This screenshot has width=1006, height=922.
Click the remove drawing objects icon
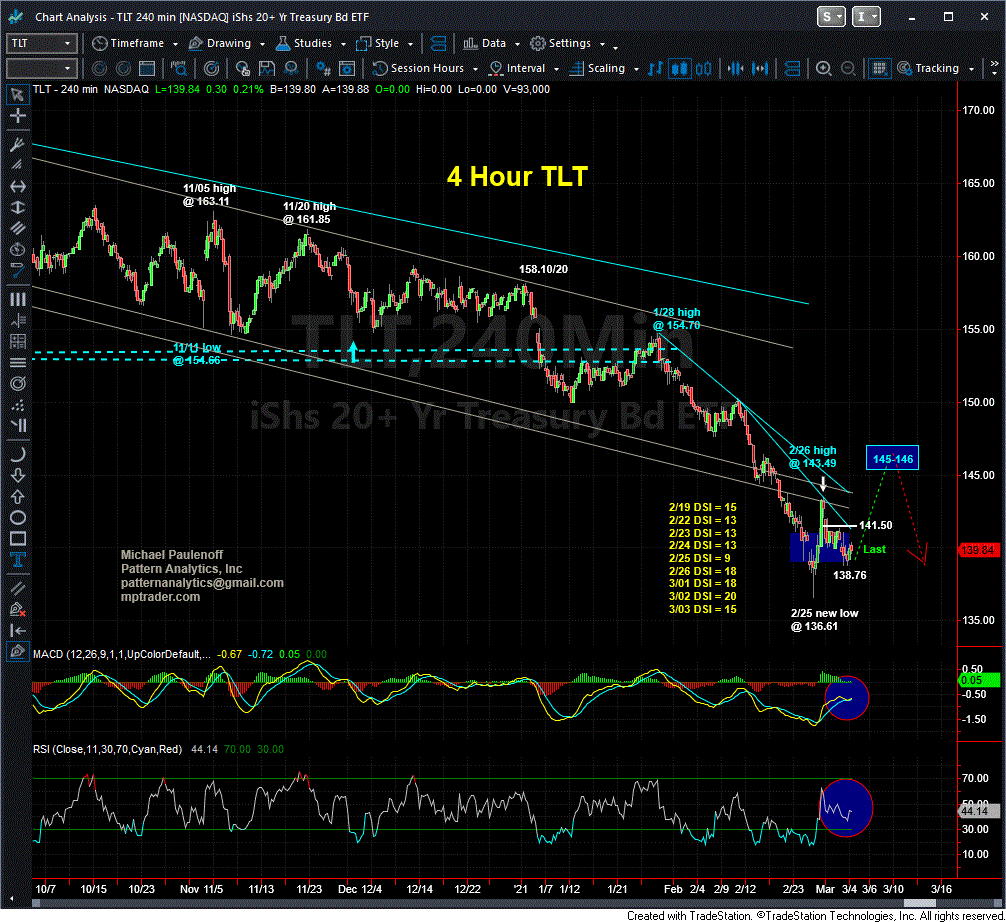(x=17, y=609)
